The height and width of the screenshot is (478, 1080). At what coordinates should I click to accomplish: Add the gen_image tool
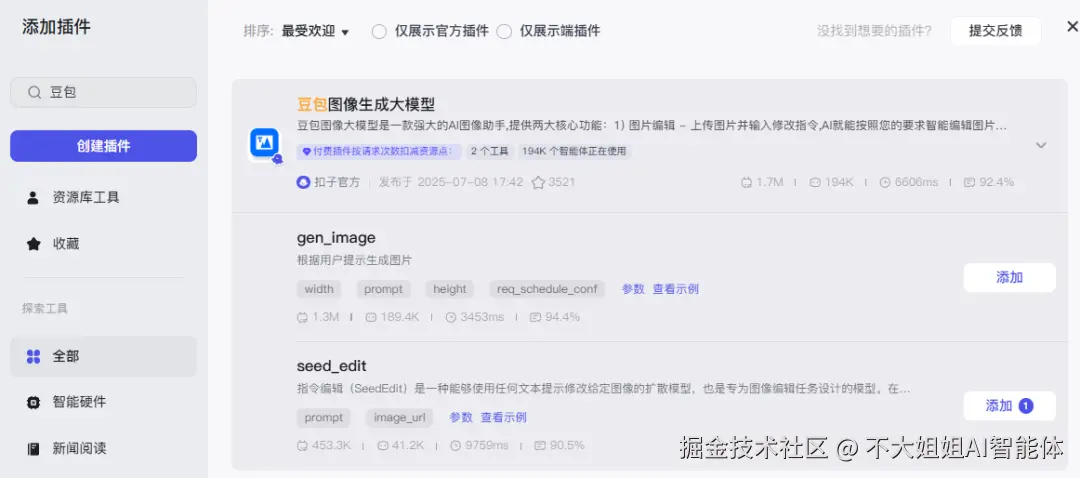click(1009, 278)
